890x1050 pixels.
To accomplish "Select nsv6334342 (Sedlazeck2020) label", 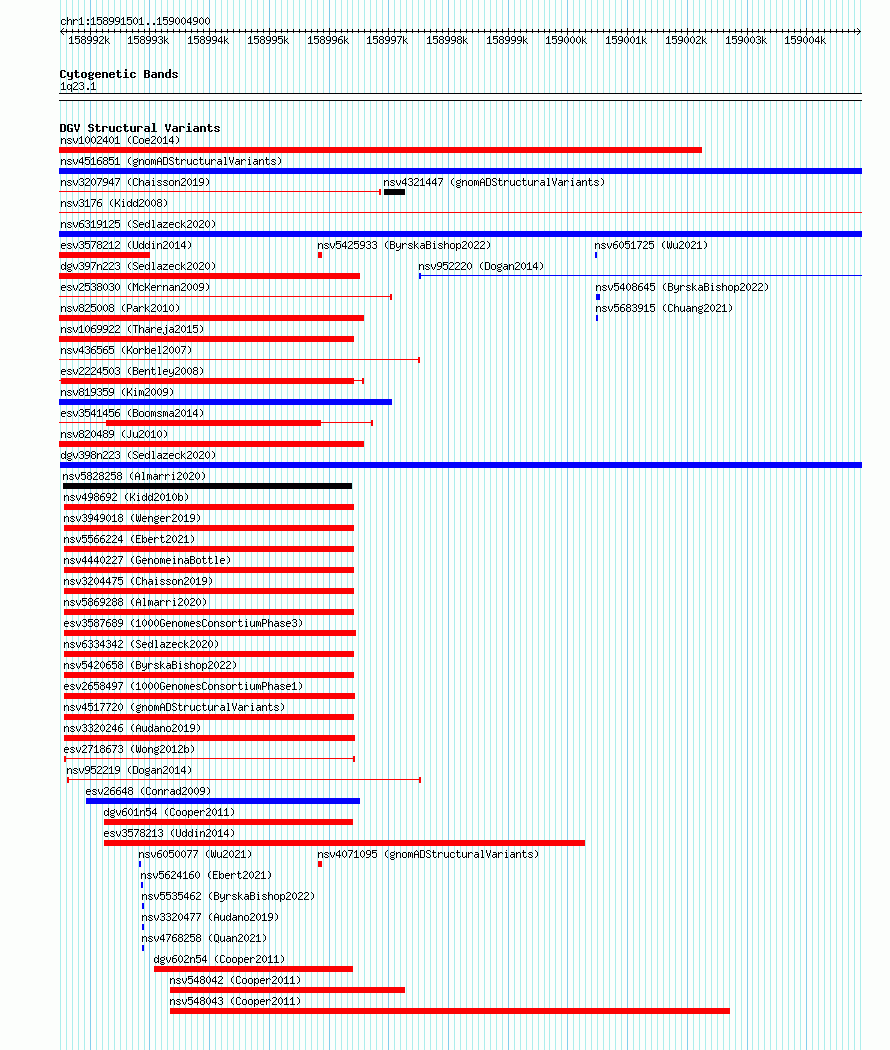I will (141, 644).
